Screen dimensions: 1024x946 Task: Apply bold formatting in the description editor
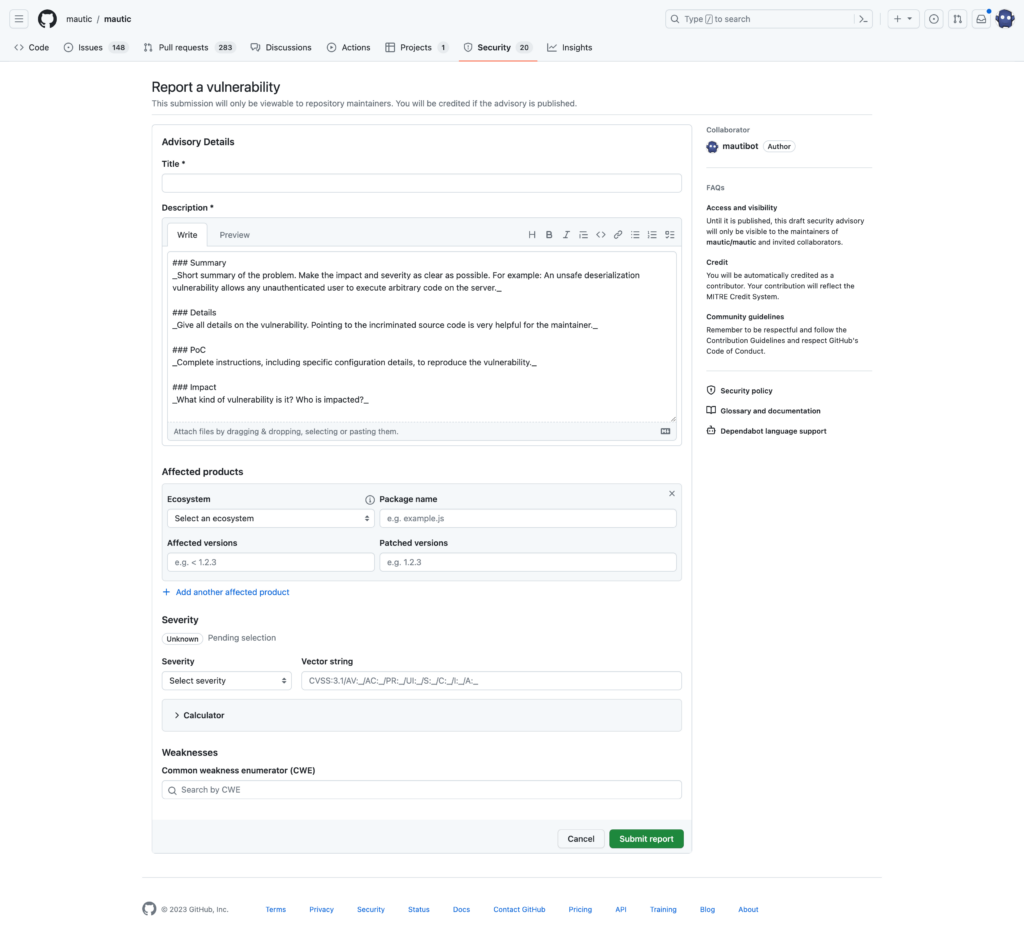pos(549,234)
